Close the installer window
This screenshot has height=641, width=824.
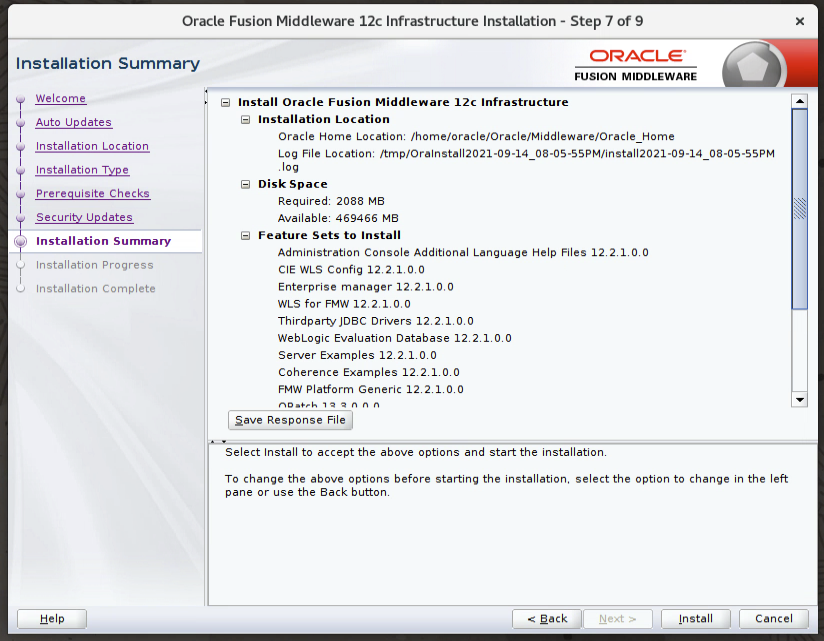pos(800,22)
